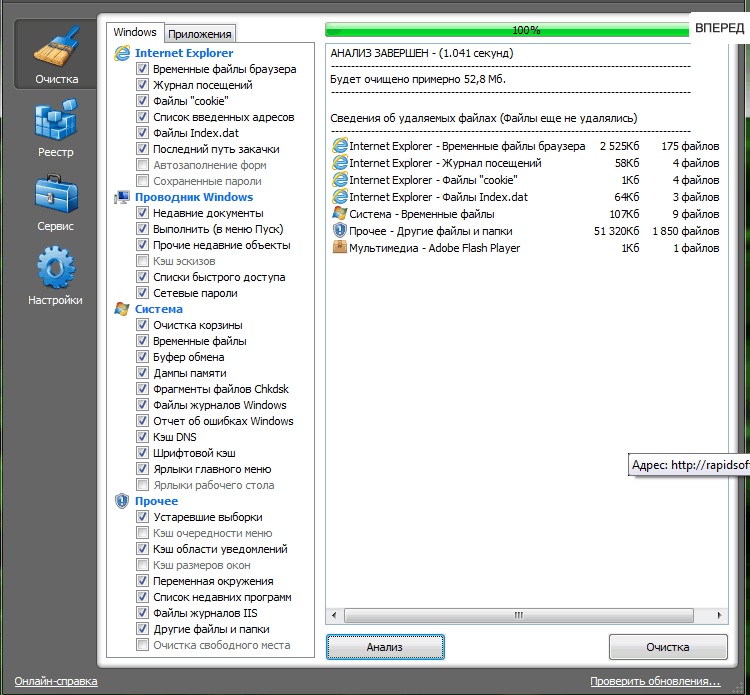750x695 pixels.
Task: Open the Реестр registry cubes section
Action: (x=56, y=128)
